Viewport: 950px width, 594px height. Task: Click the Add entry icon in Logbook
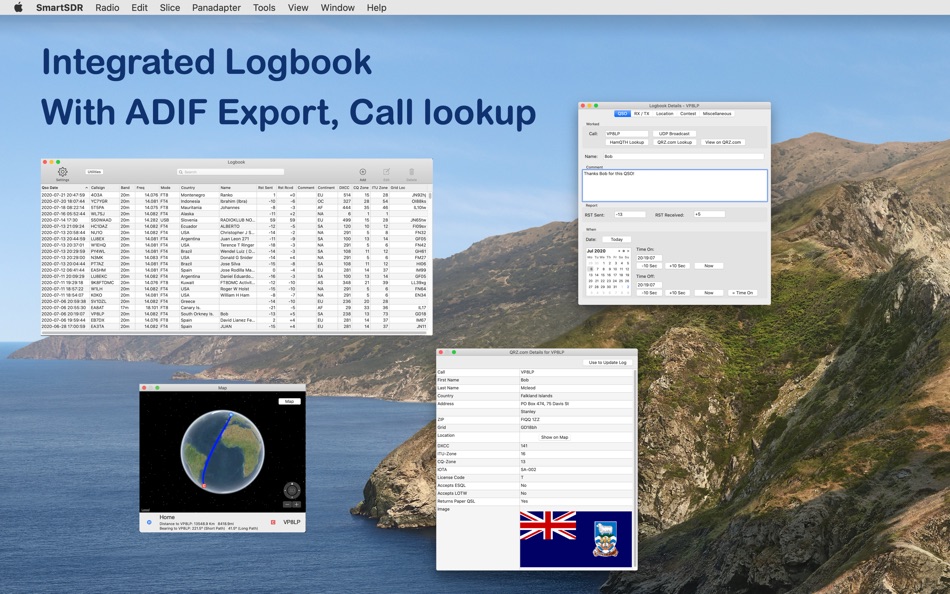pos(362,173)
